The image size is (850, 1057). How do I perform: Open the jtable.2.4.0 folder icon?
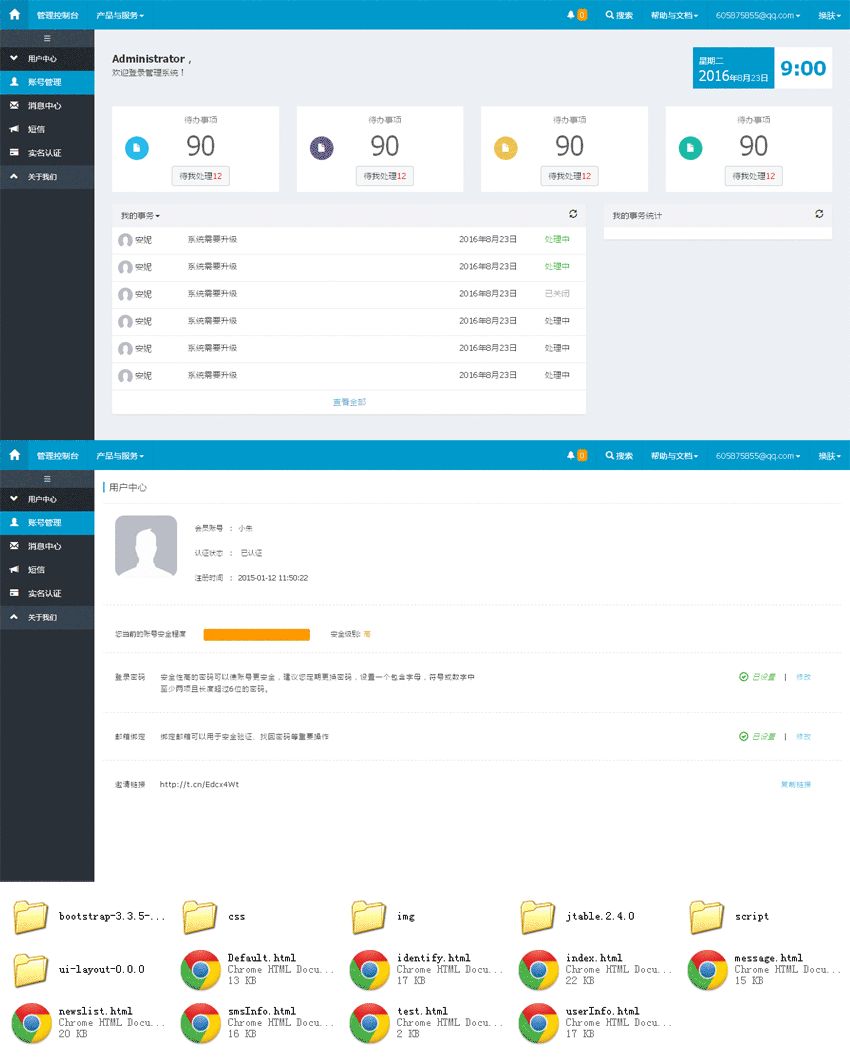tap(538, 916)
